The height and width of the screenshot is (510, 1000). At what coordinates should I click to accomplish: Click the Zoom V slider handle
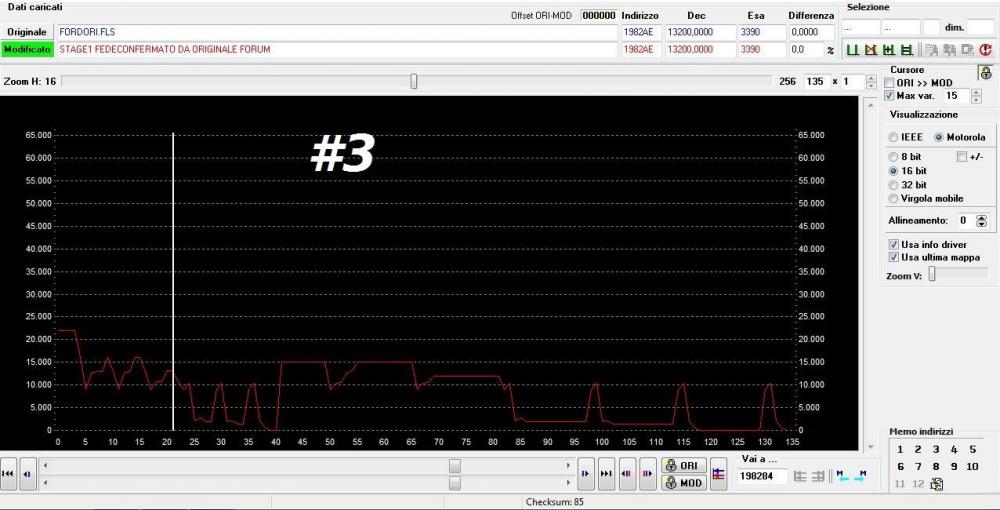point(930,274)
